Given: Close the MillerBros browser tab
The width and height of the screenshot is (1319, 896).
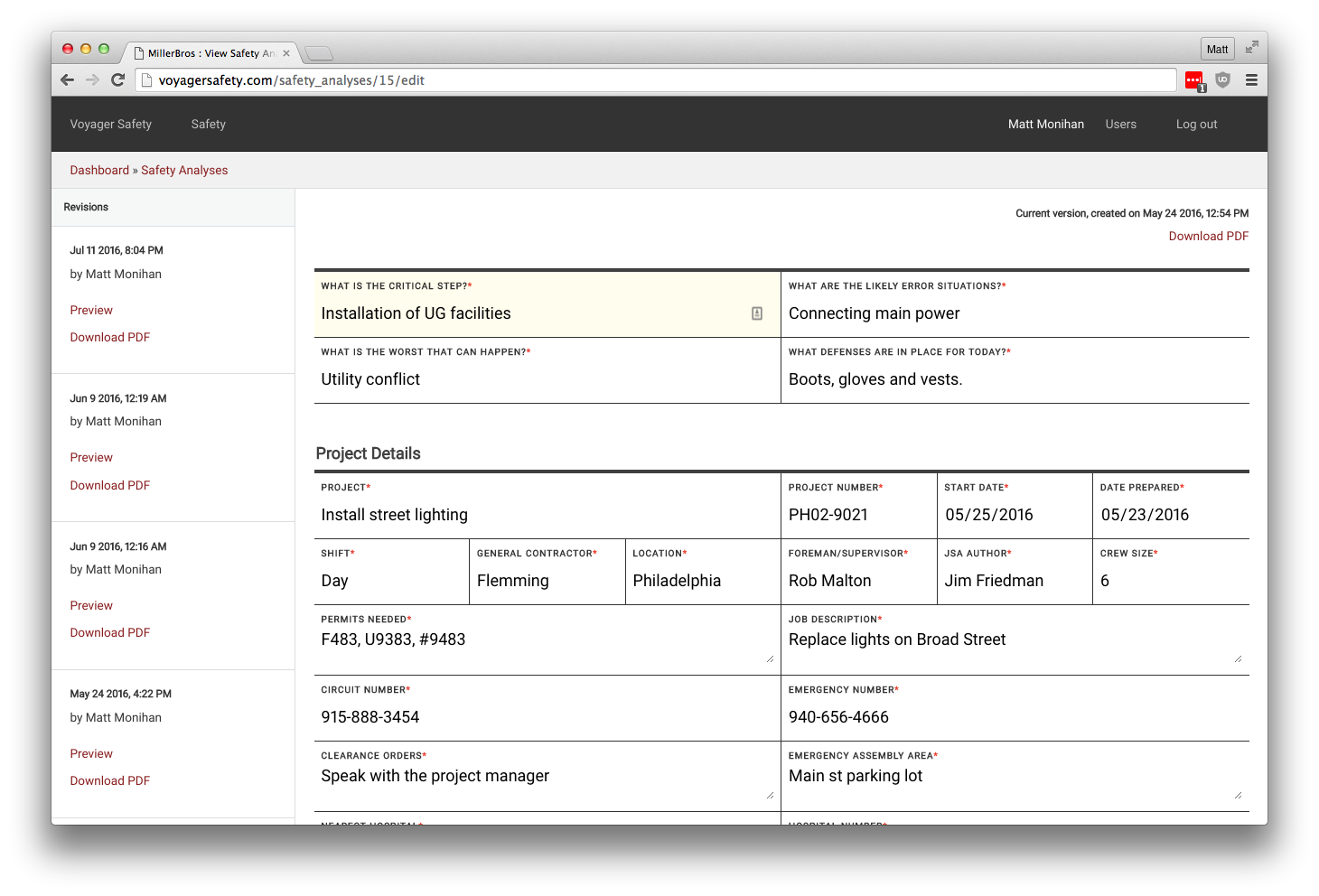Looking at the screenshot, I should click(x=286, y=53).
